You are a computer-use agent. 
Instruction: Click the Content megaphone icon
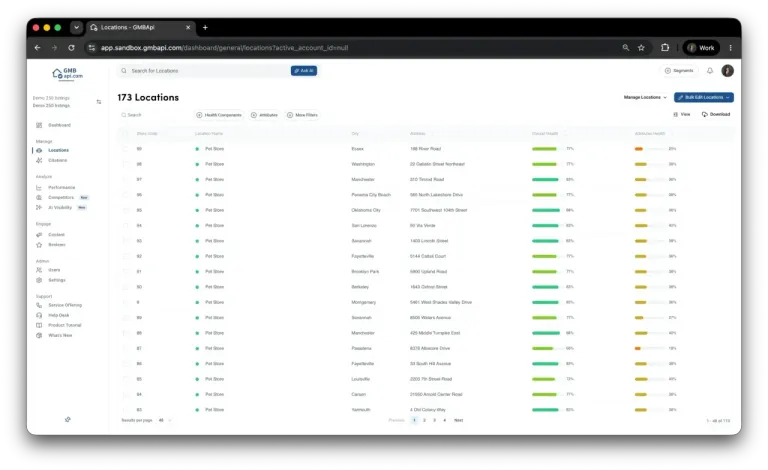click(x=39, y=235)
